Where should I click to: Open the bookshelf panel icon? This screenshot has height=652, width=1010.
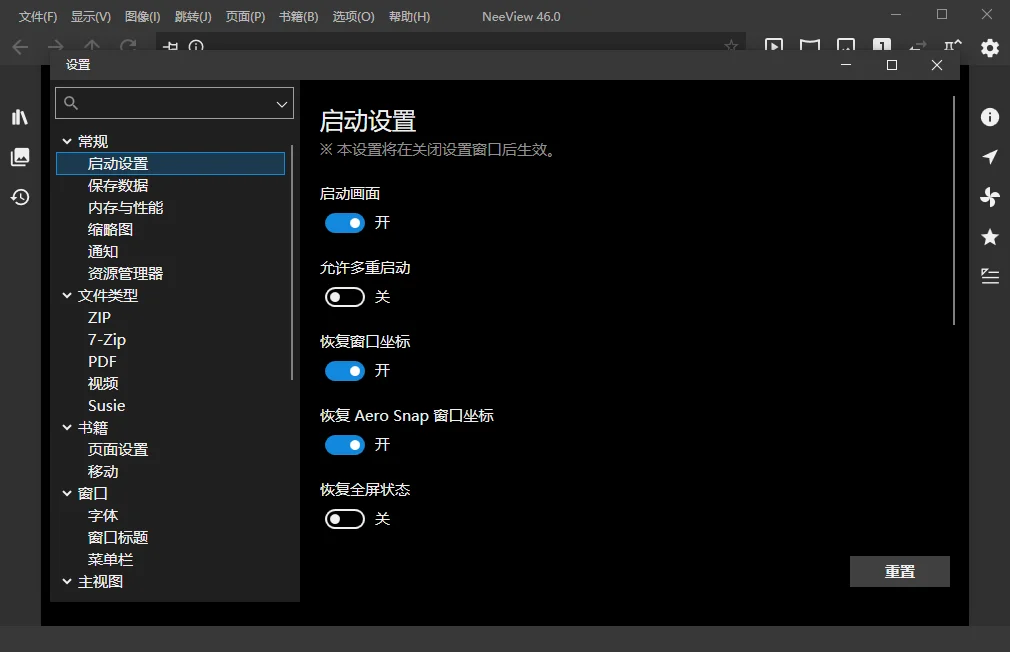click(x=20, y=117)
